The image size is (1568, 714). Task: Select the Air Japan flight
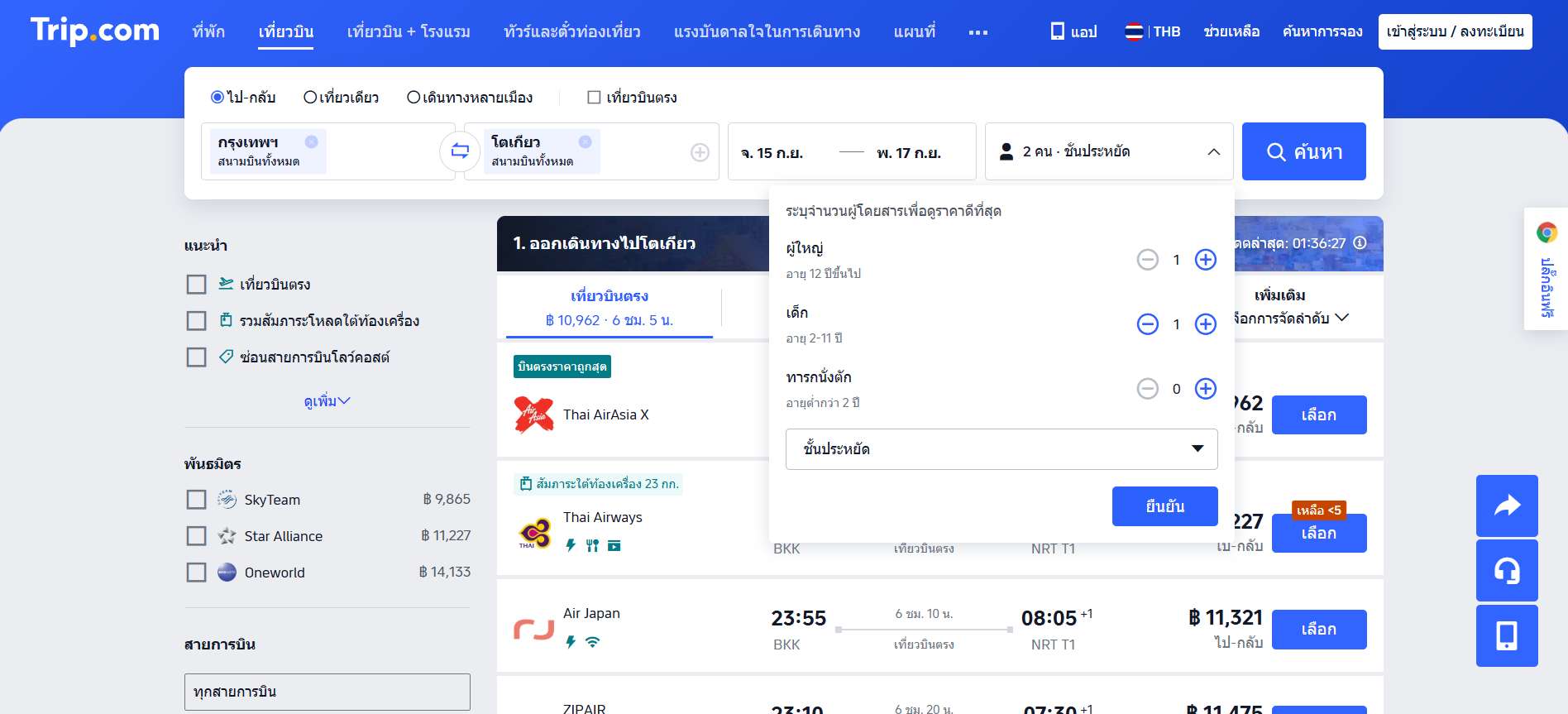click(1318, 630)
